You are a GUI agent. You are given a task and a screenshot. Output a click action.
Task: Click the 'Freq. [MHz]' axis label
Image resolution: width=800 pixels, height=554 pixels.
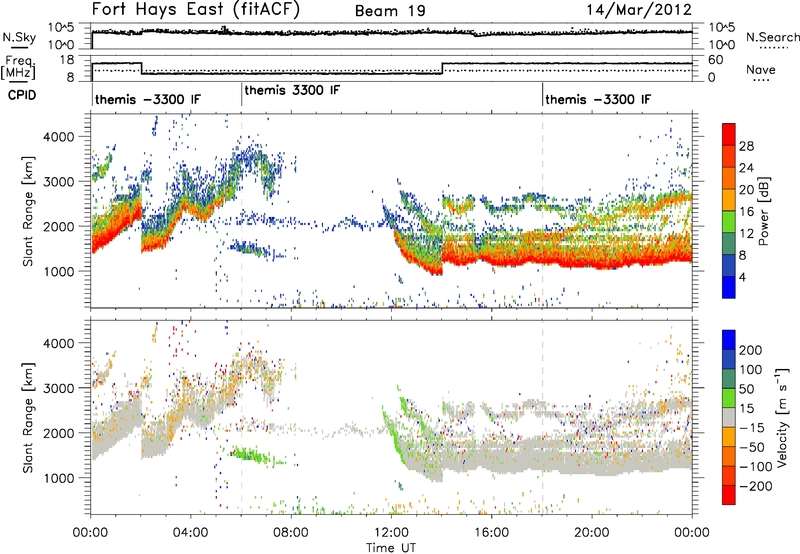tap(18, 67)
